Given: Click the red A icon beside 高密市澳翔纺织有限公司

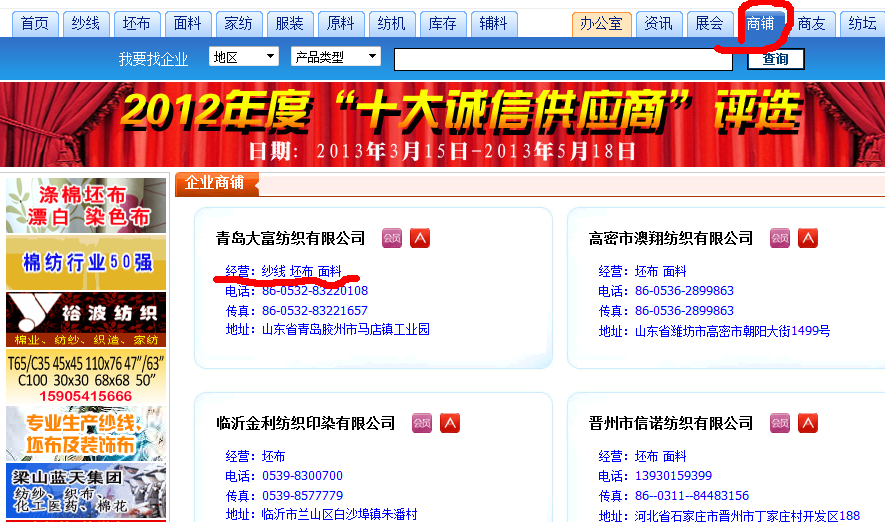Looking at the screenshot, I should tap(807, 238).
